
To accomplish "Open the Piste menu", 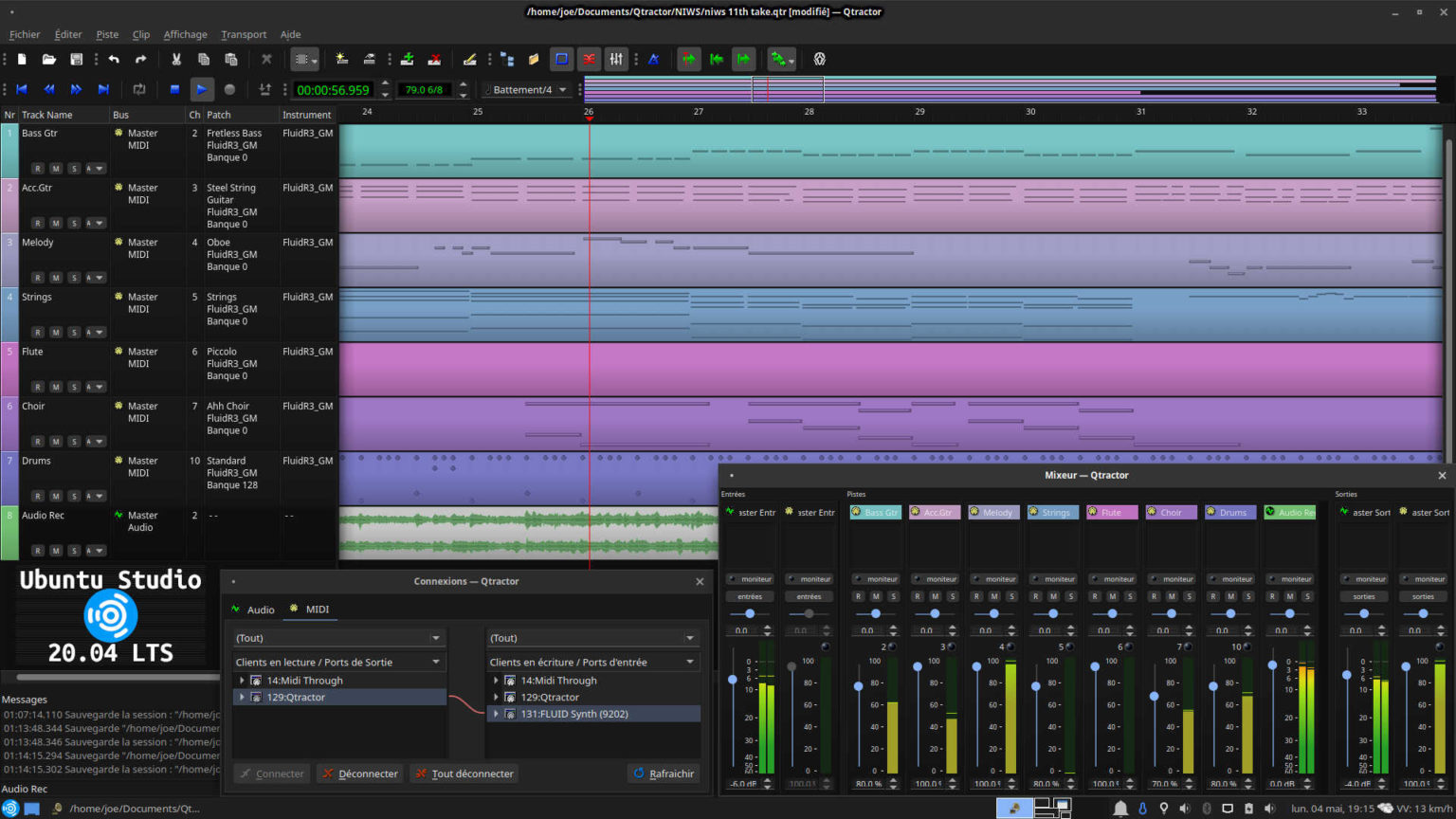I will click(107, 34).
